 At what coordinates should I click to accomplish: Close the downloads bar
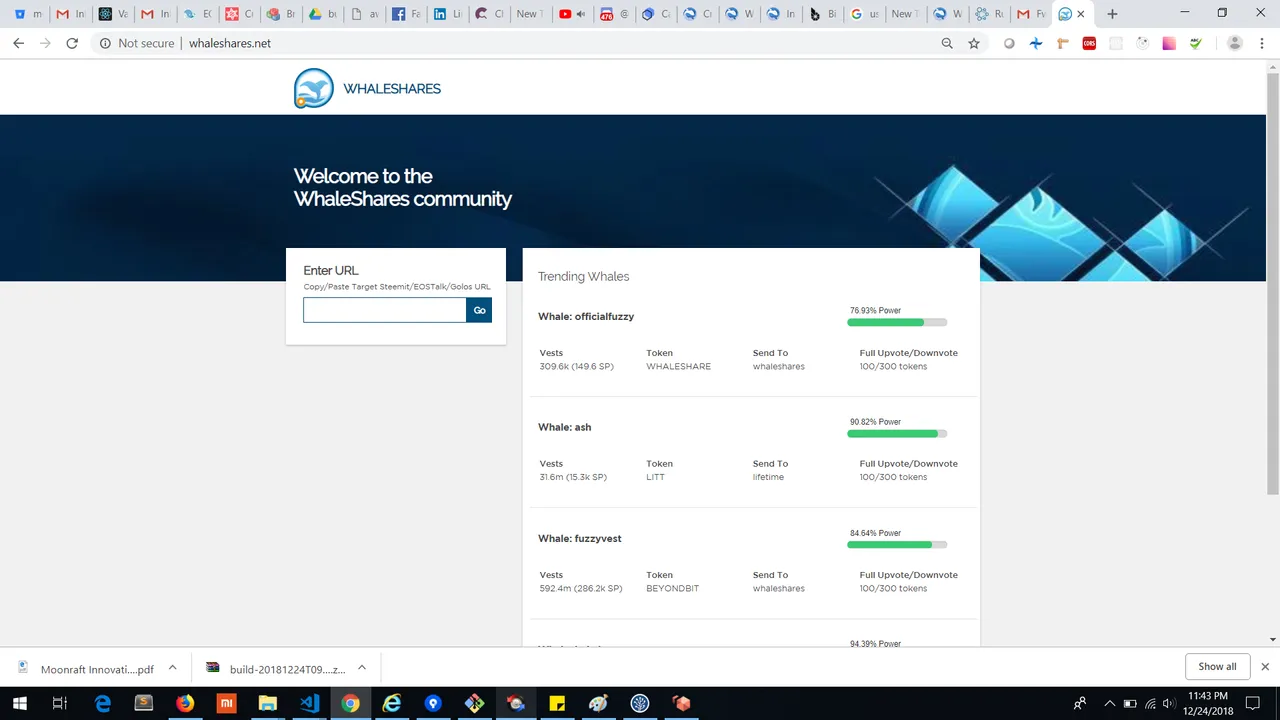pyautogui.click(x=1265, y=666)
